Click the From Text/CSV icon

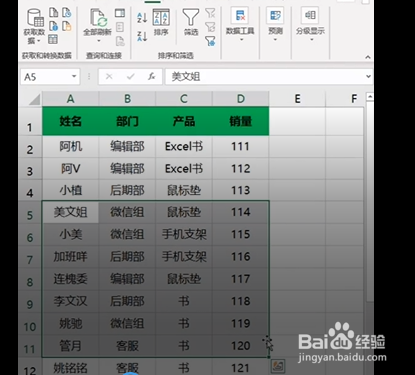pos(54,13)
